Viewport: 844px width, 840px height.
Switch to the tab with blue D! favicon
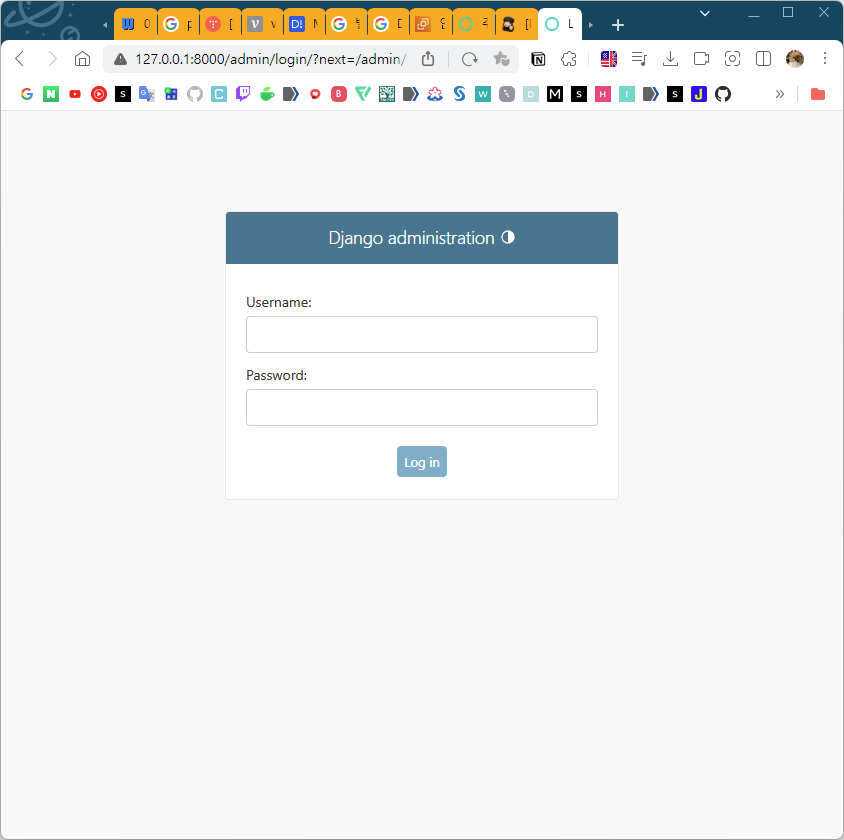pos(305,24)
